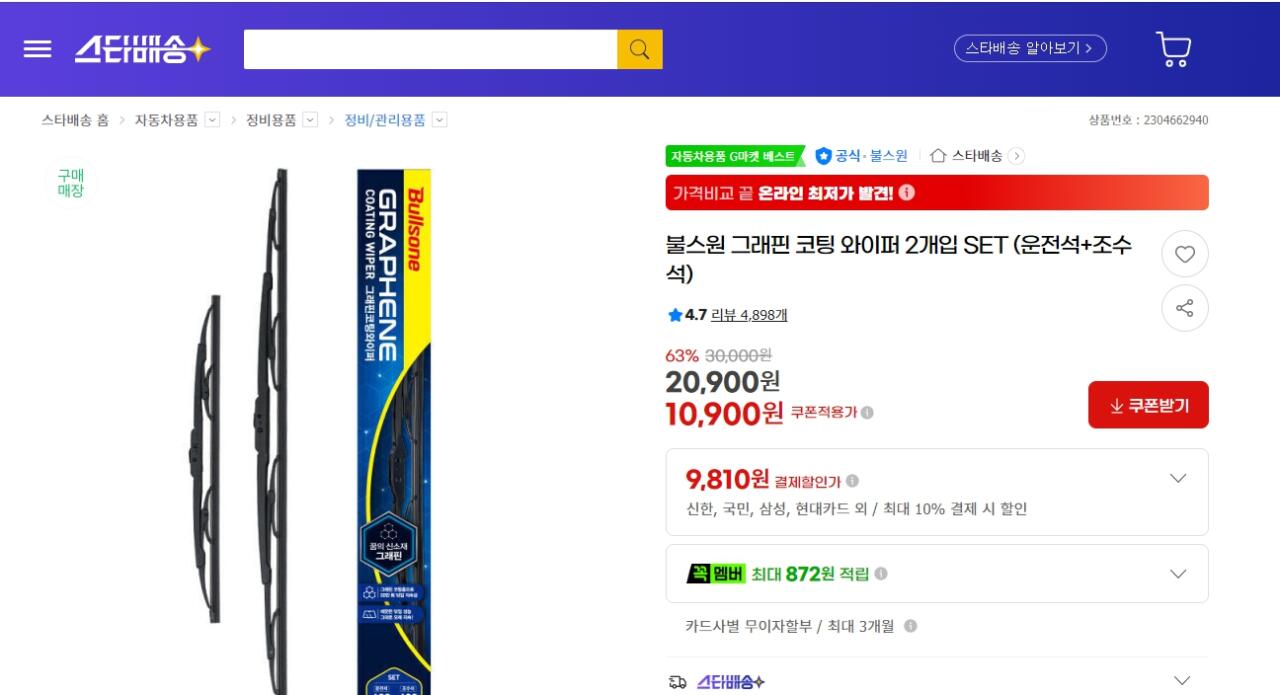
Task: Click info icon next to 872원 적립
Action: pyautogui.click(x=881, y=574)
